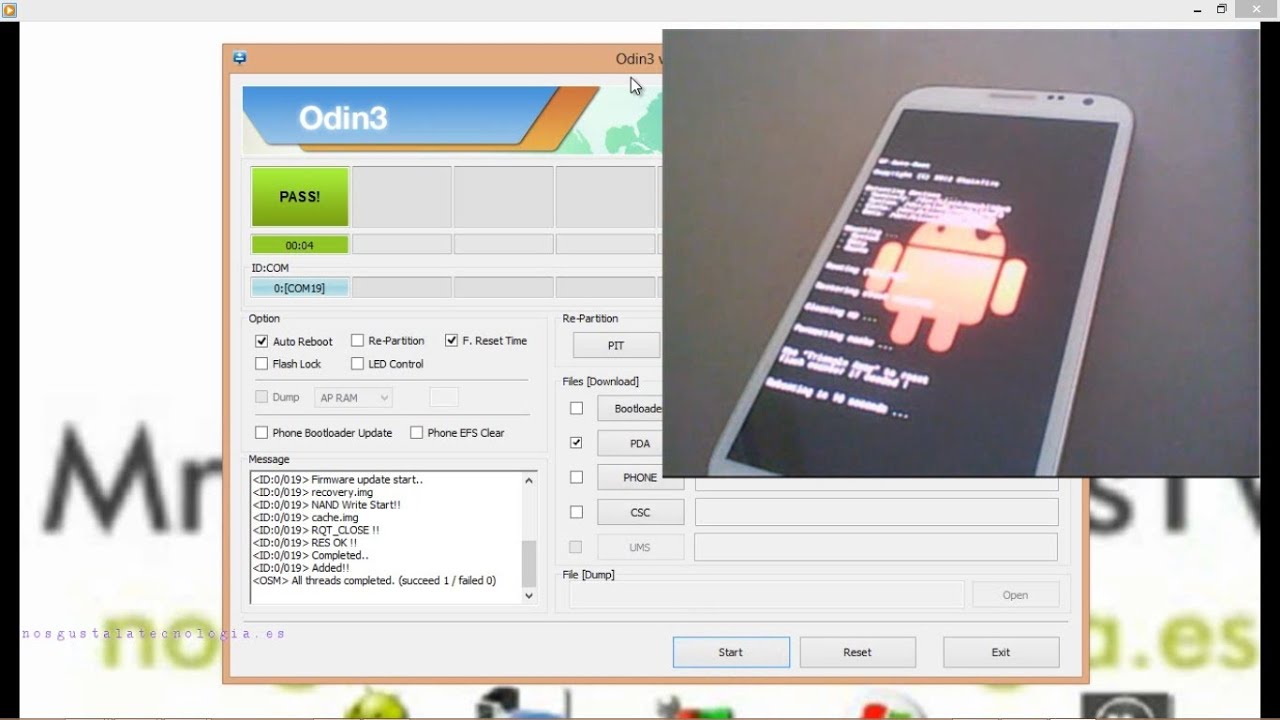Click the message log scrollbar thumb
The width and height of the screenshot is (1280, 720).
(529, 563)
